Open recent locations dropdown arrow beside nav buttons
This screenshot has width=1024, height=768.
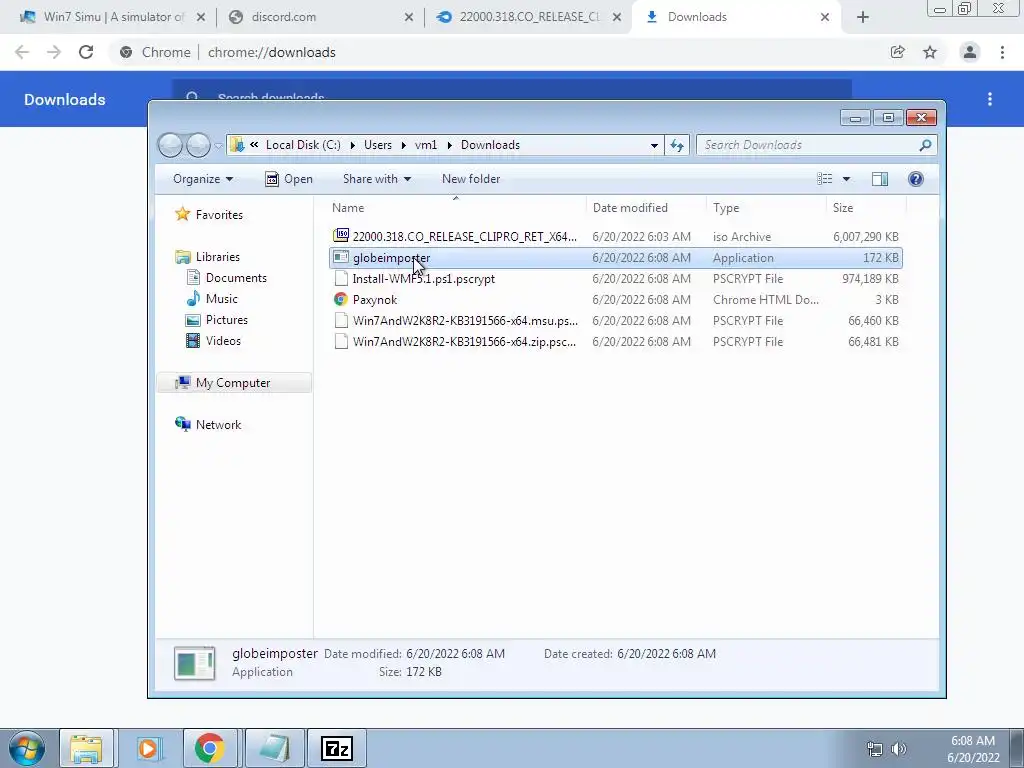coord(219,146)
